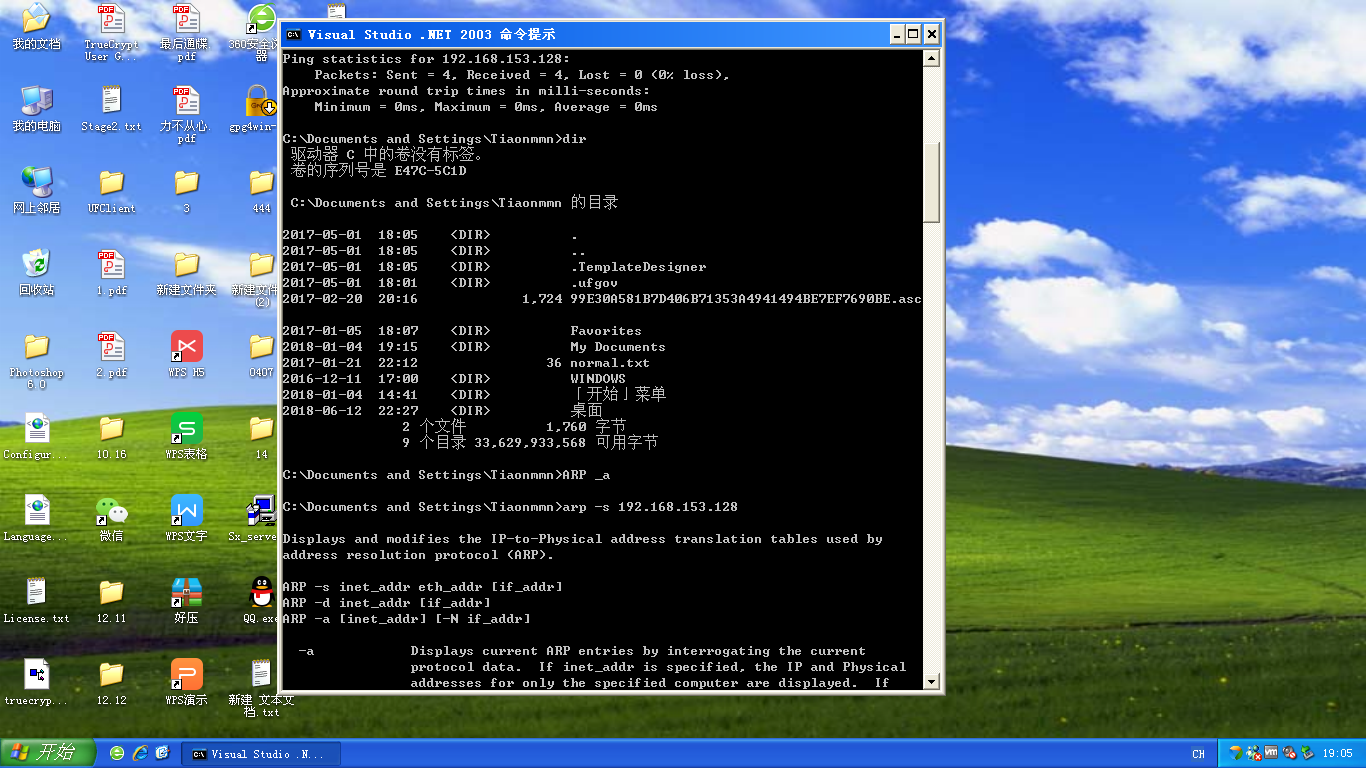Click the console scrollbar down arrow

click(x=932, y=682)
